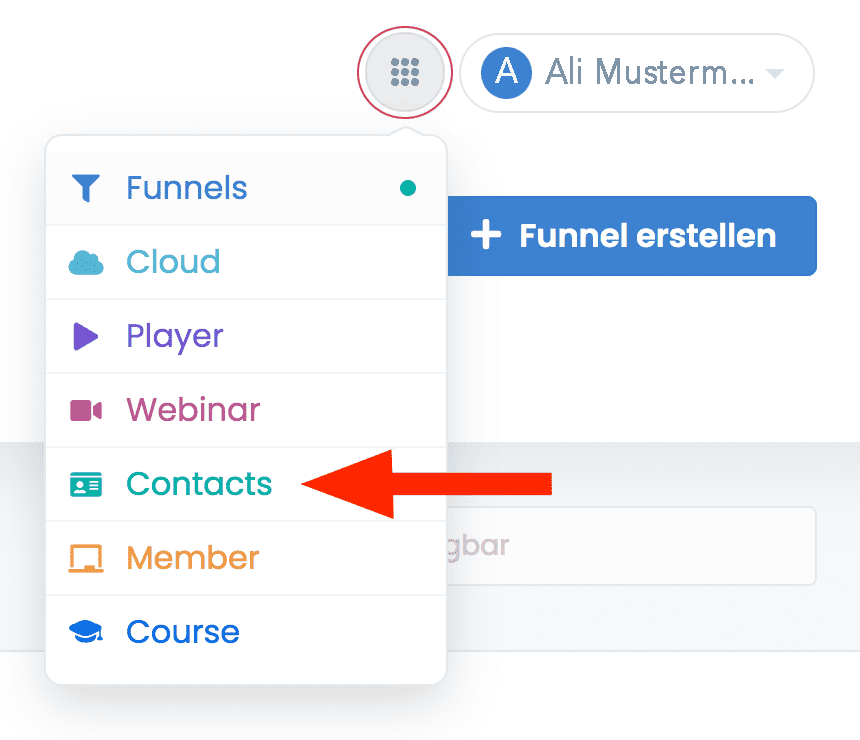Image resolution: width=860 pixels, height=740 pixels.
Task: Click the green status dot beside Funnels
Action: 408,188
